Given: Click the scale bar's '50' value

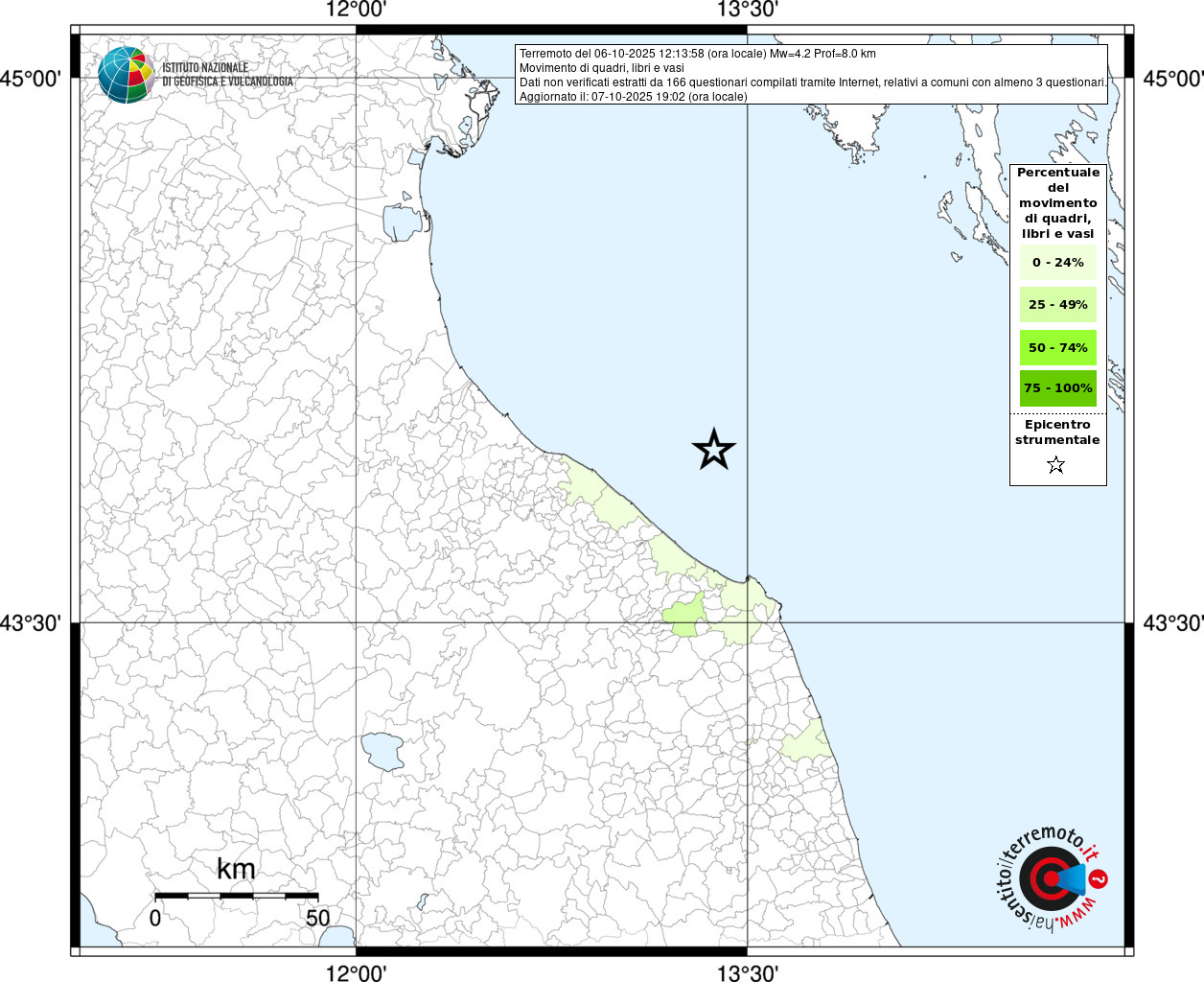Looking at the screenshot, I should (317, 918).
